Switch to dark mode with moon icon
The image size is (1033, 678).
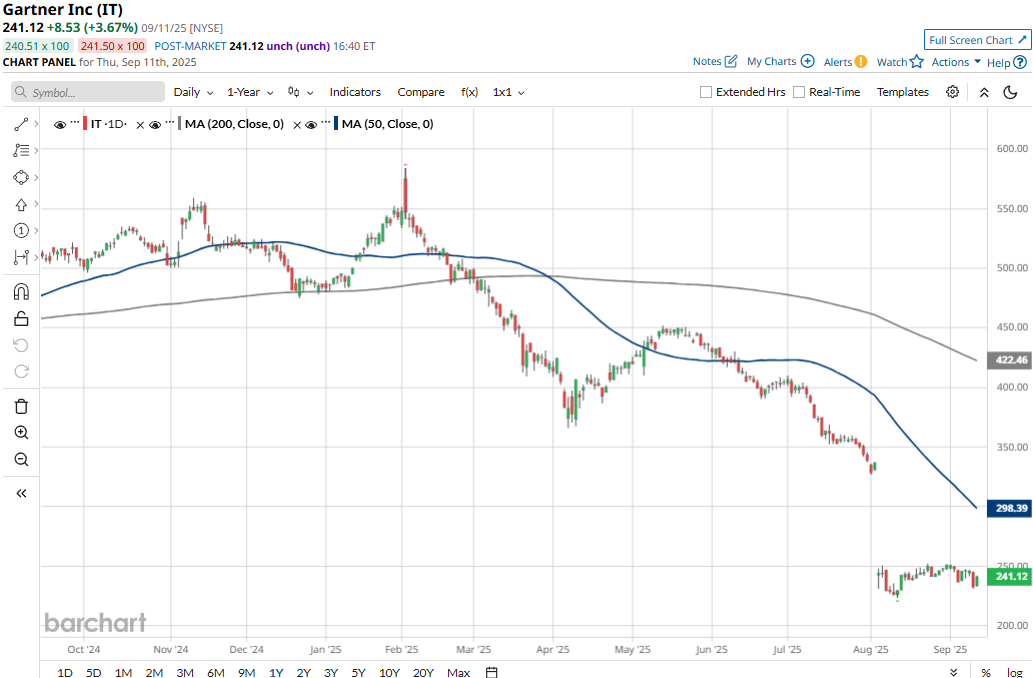tap(1010, 92)
